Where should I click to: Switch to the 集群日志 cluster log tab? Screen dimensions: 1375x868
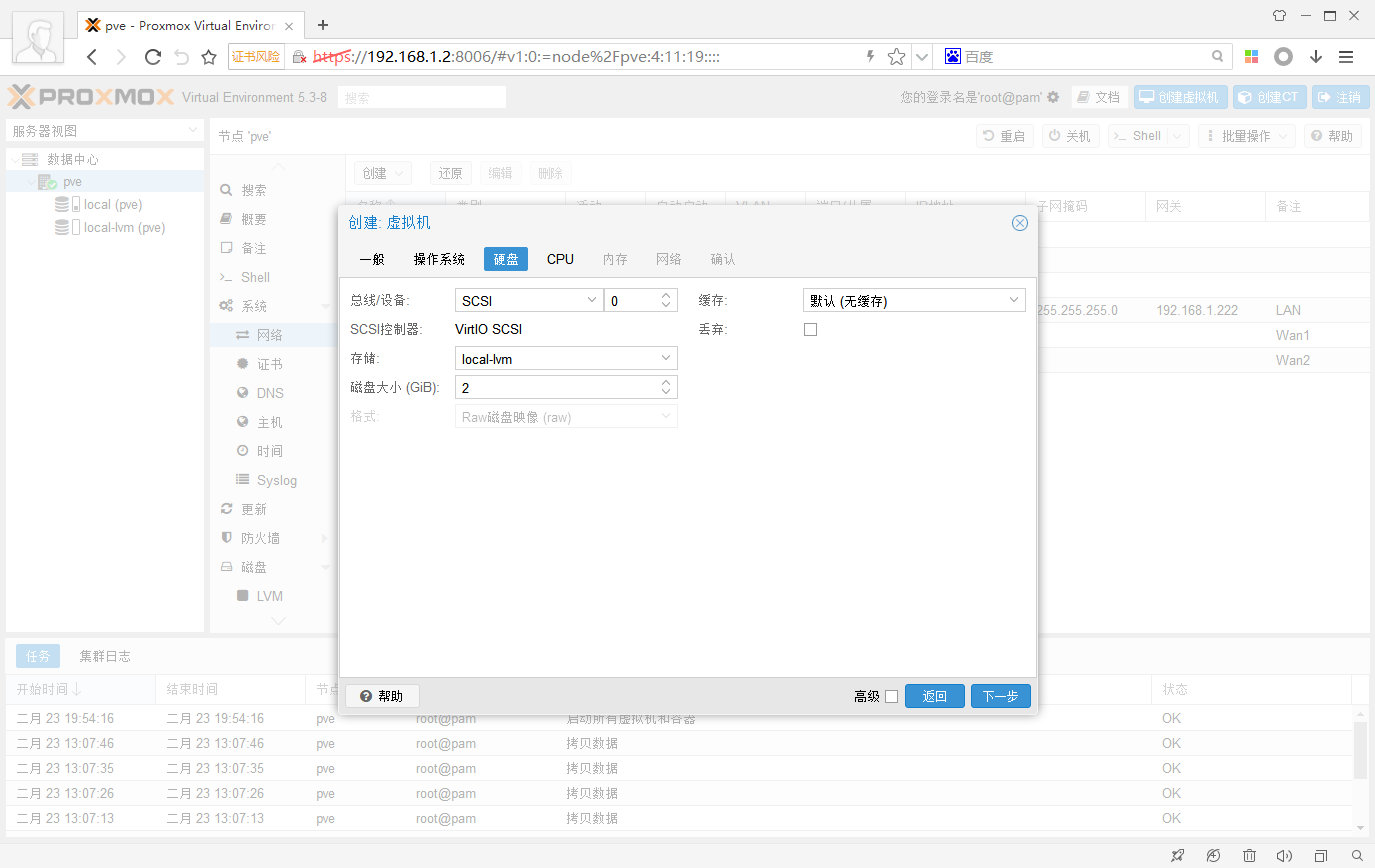(105, 656)
